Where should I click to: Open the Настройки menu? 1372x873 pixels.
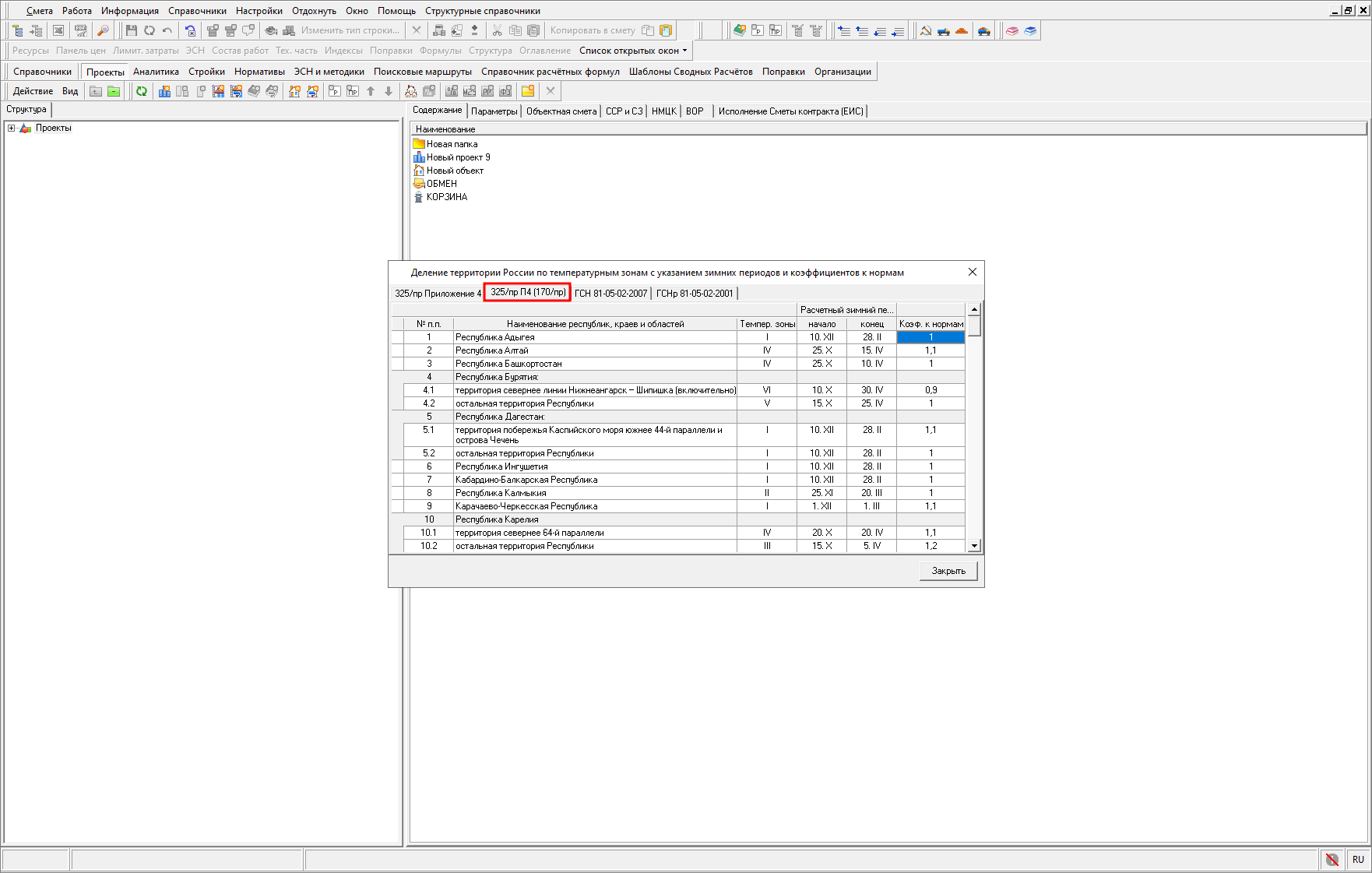pos(259,11)
